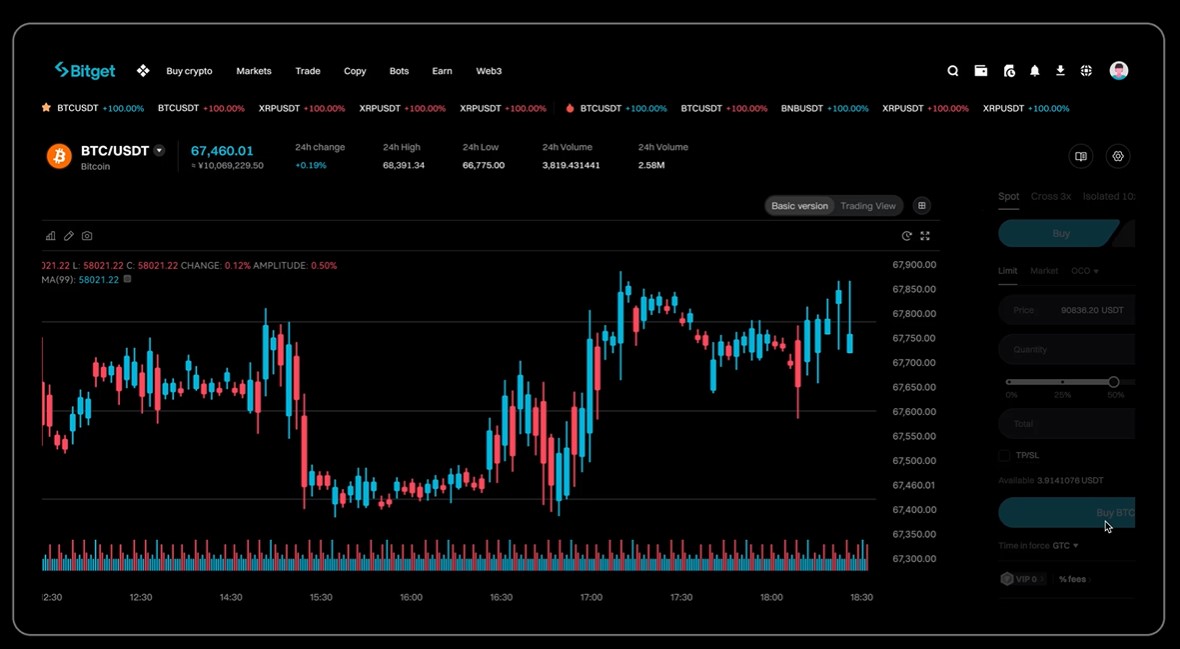Open the language globe icon

1086,71
